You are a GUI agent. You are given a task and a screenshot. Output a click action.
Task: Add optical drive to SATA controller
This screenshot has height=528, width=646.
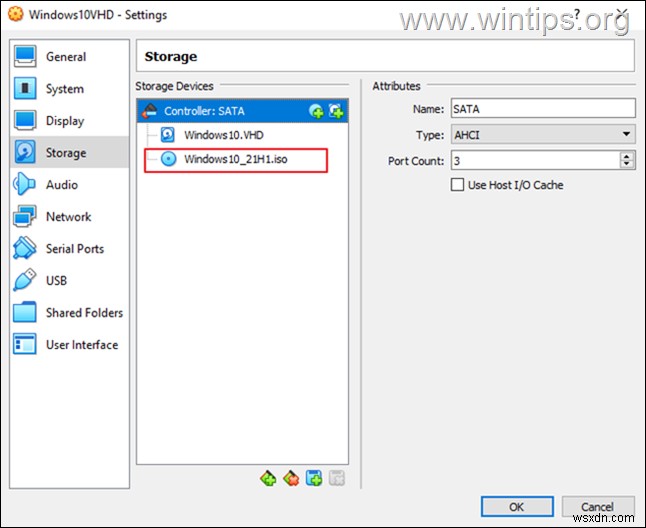316,111
